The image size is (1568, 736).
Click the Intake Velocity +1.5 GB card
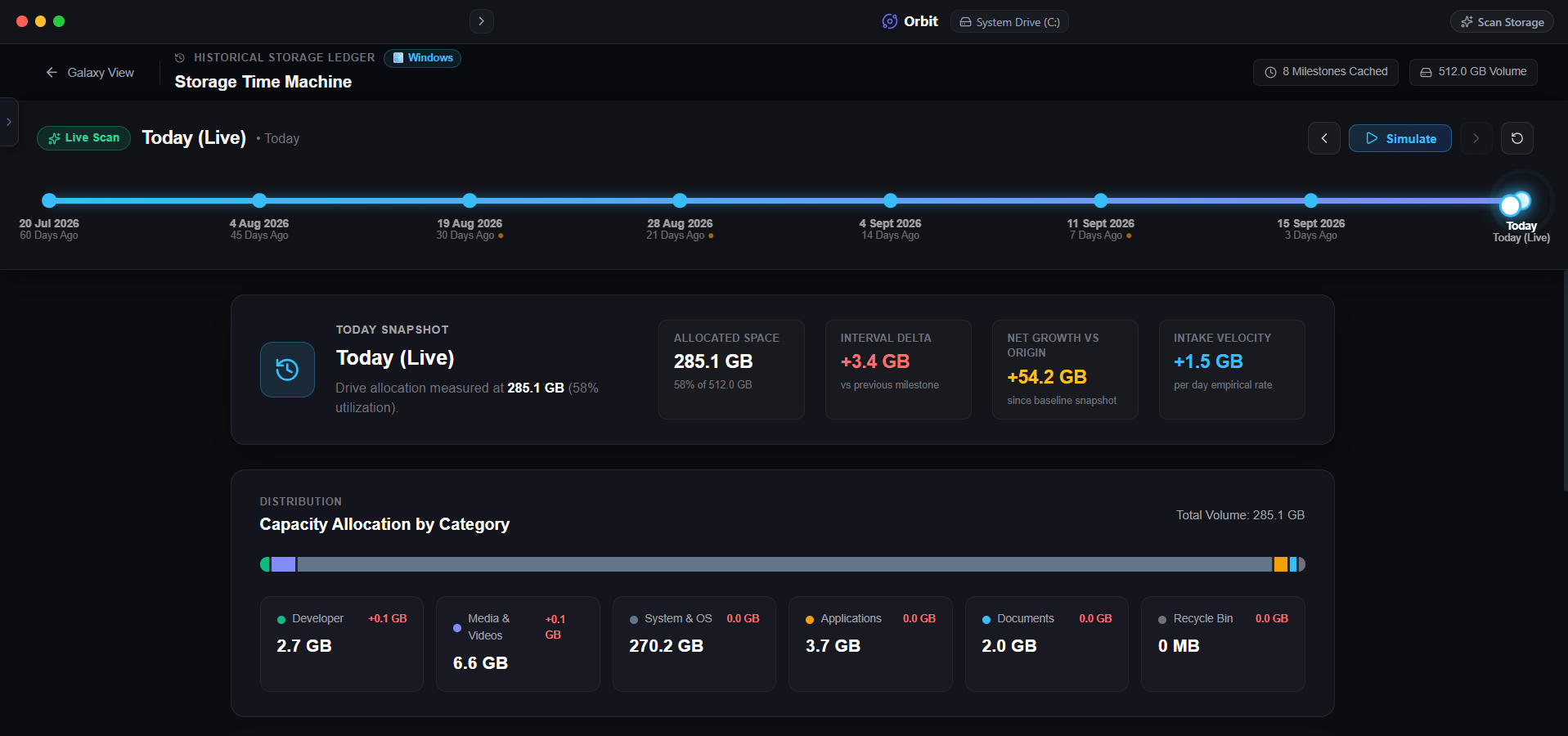[x=1232, y=370]
